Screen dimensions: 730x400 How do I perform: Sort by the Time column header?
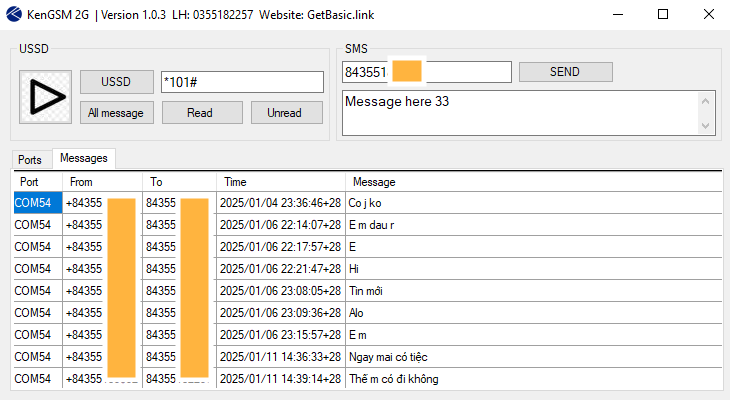tap(280, 182)
